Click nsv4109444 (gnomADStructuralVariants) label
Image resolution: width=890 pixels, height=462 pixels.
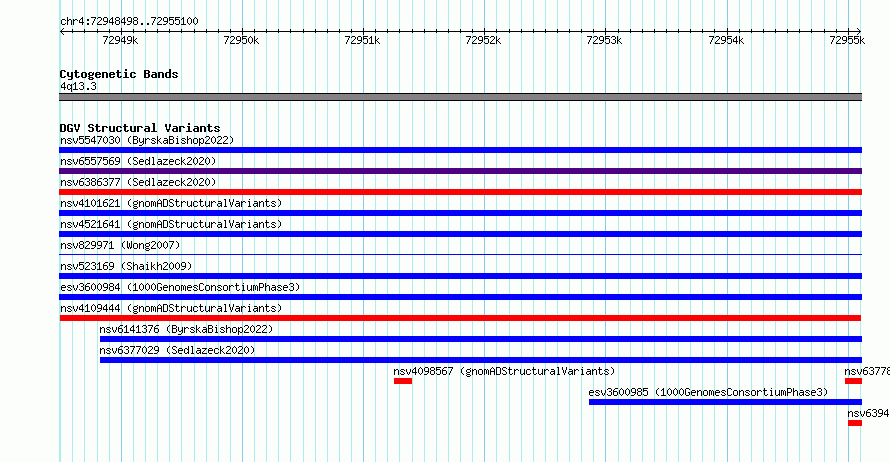click(x=171, y=308)
